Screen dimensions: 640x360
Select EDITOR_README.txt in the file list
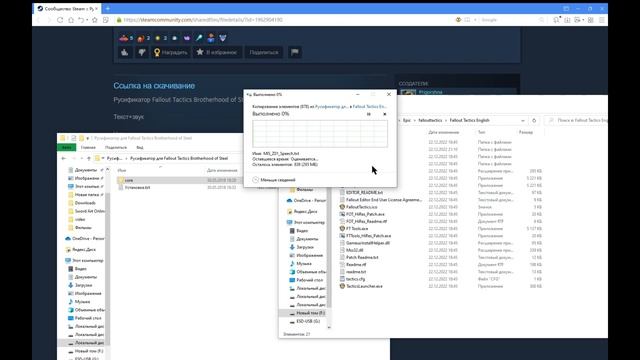point(361,192)
